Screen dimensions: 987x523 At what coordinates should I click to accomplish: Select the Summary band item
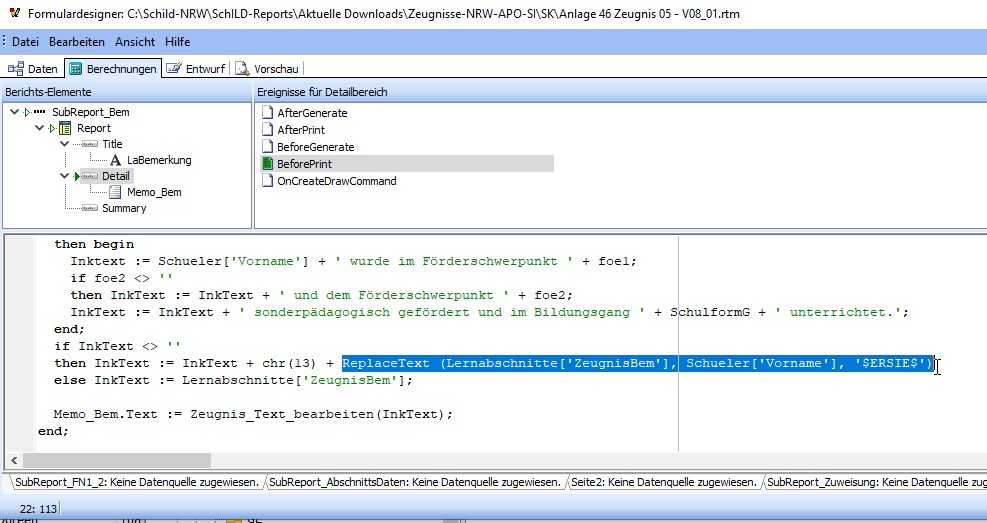tap(124, 208)
